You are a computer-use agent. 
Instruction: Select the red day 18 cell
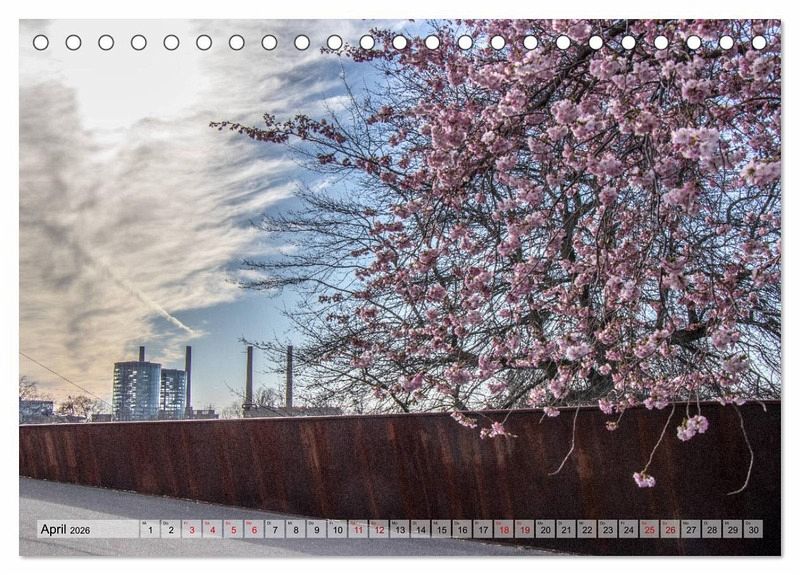(x=504, y=529)
